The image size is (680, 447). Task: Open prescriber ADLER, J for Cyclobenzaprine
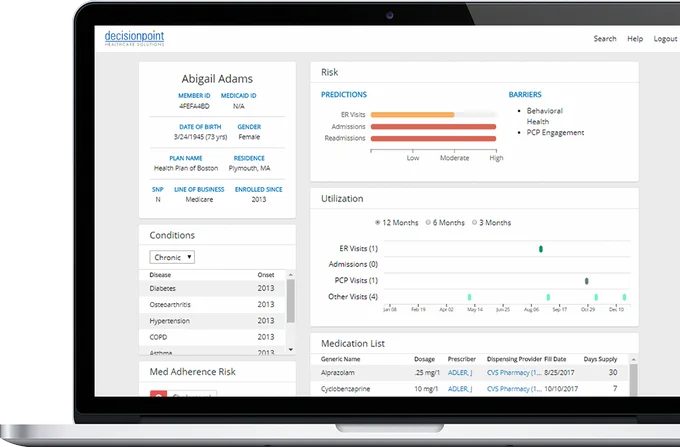pyautogui.click(x=460, y=389)
